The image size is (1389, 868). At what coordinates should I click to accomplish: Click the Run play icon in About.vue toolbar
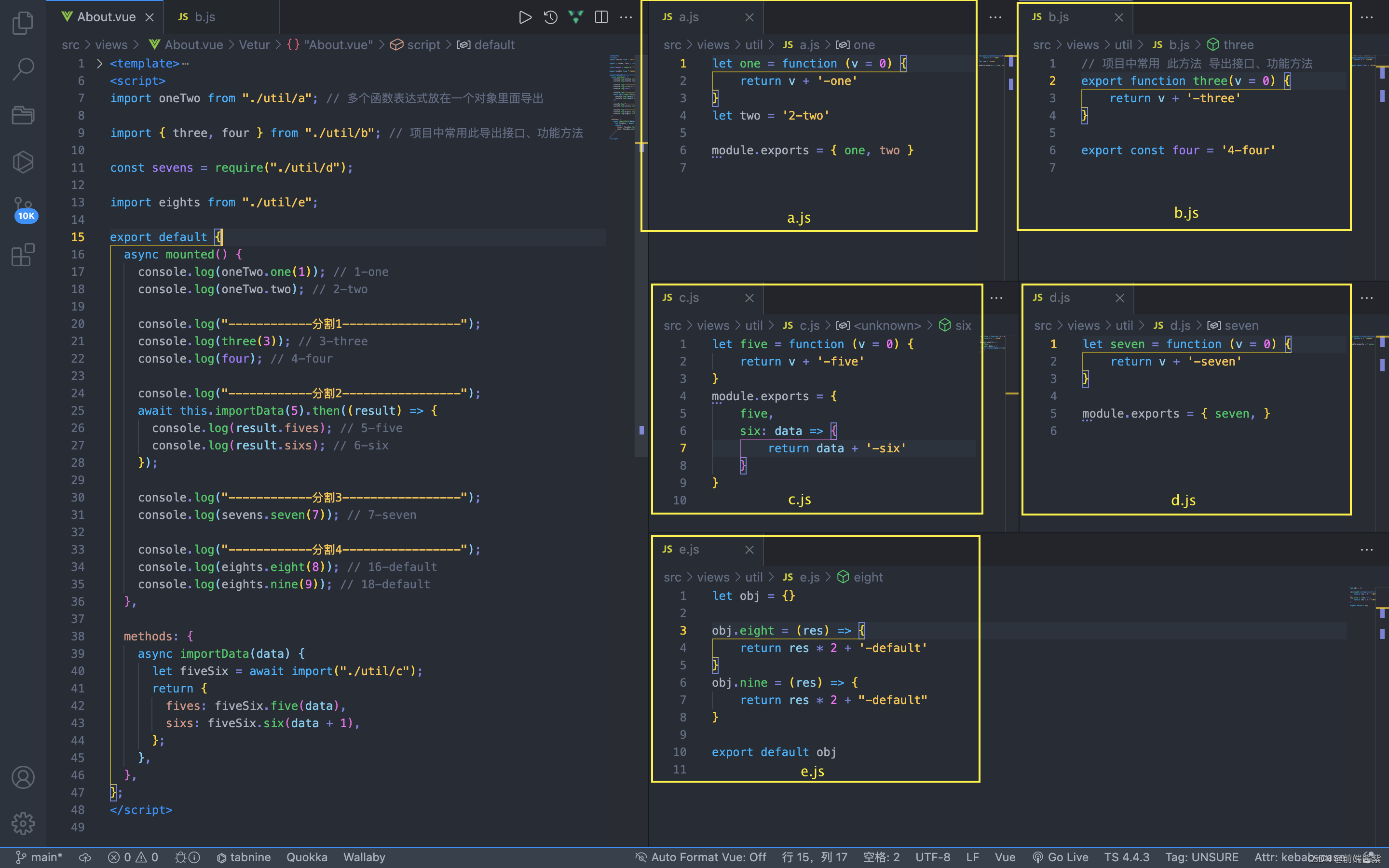tap(525, 17)
